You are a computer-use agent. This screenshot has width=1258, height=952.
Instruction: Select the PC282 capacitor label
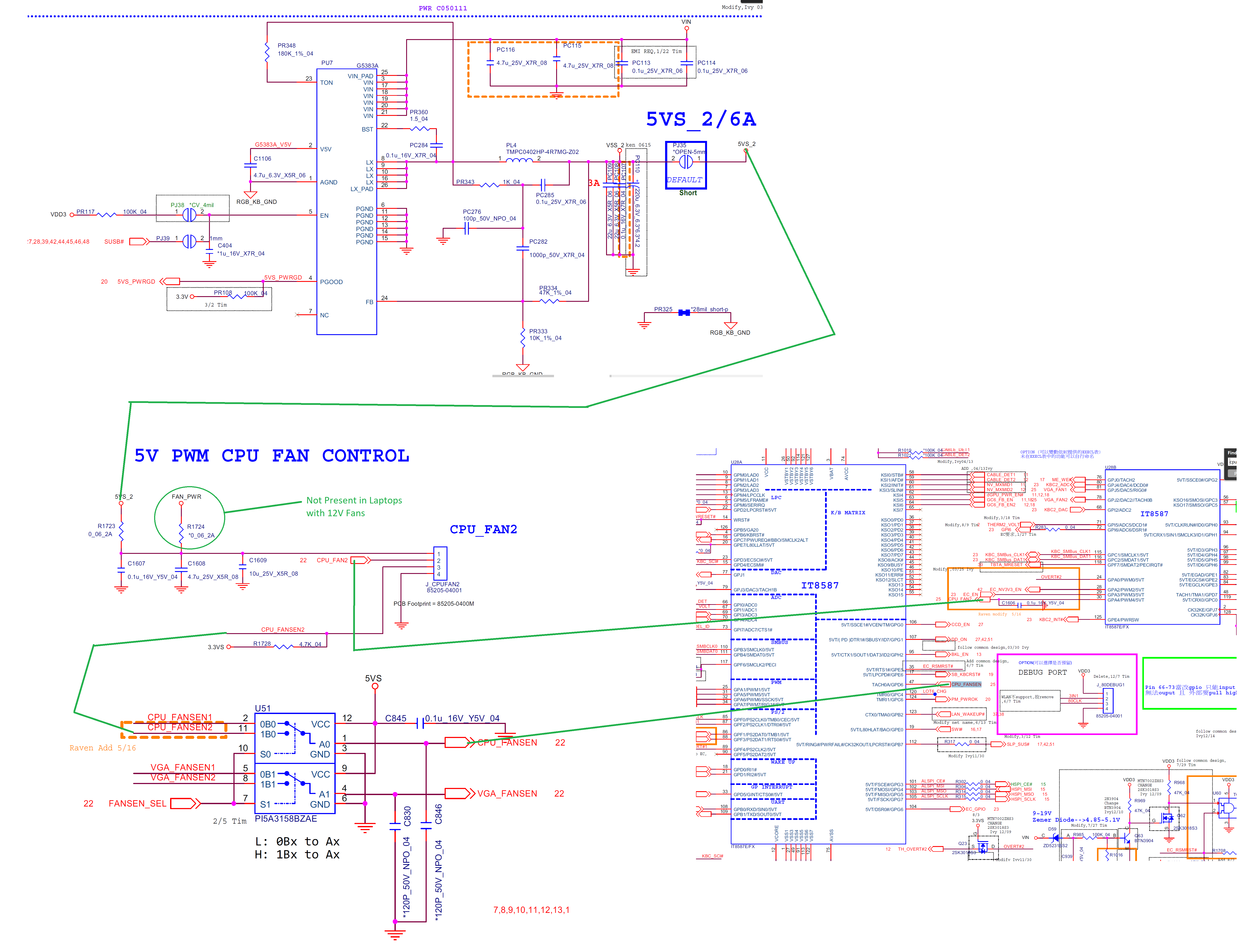[539, 242]
